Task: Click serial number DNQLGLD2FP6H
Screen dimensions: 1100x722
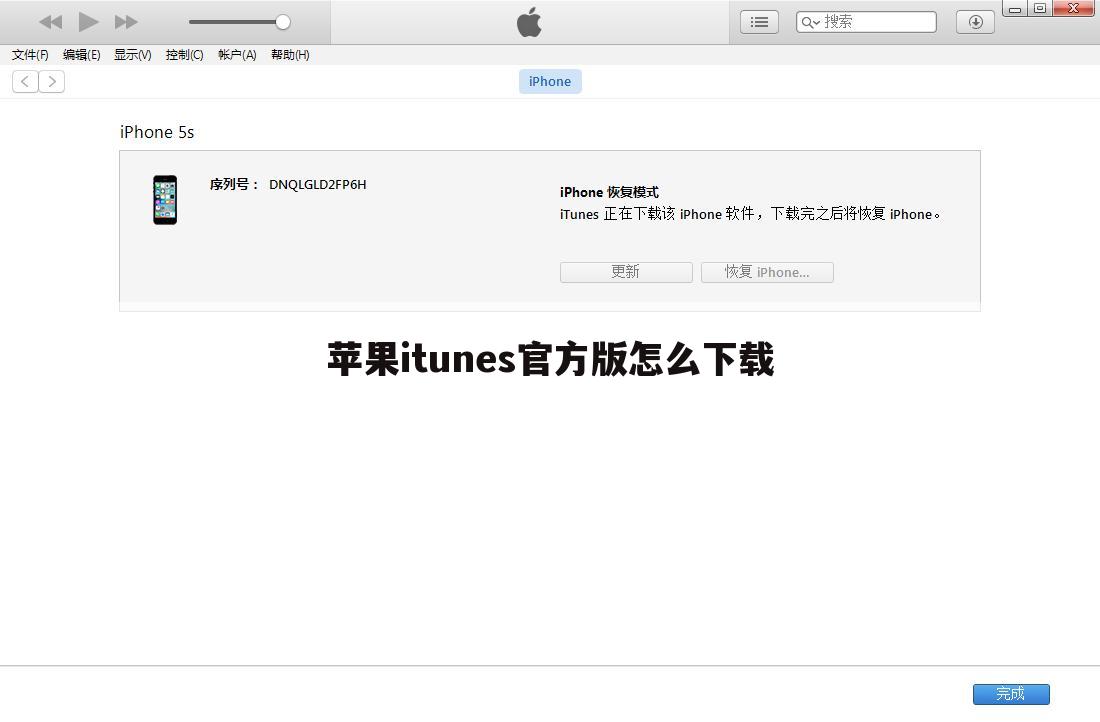Action: point(318,185)
